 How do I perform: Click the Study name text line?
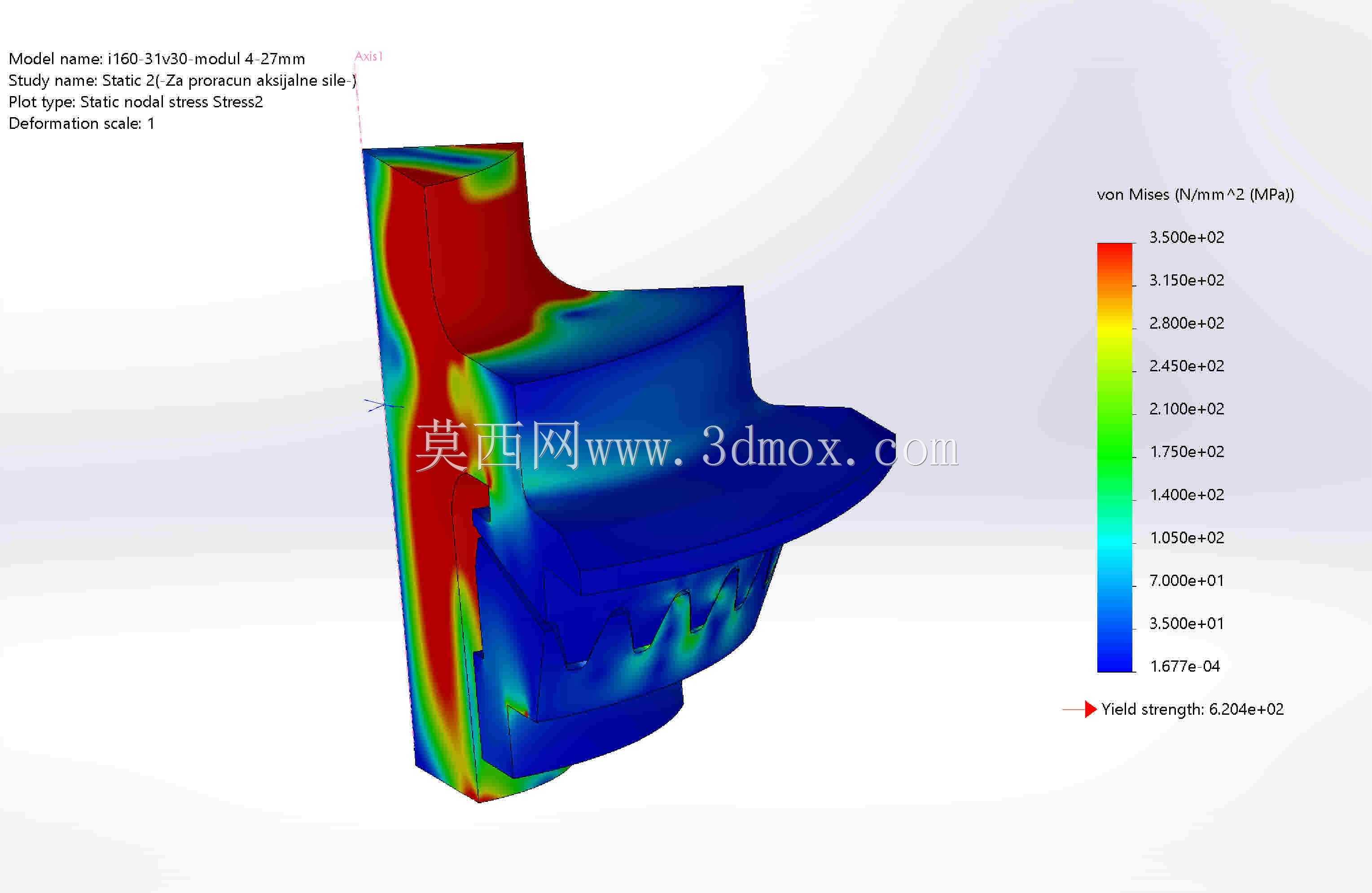tap(182, 81)
